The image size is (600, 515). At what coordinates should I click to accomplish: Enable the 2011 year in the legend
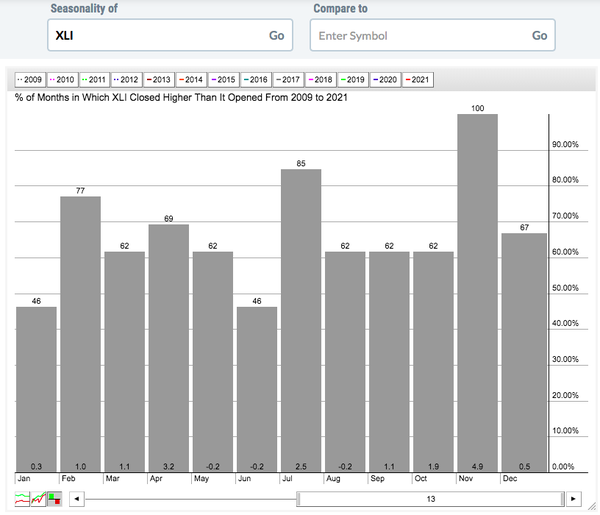(94, 79)
